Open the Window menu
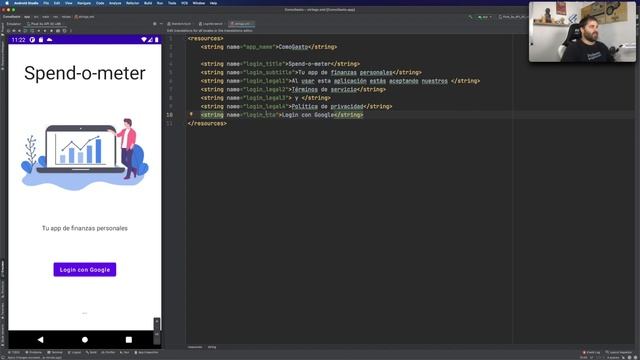 click(x=199, y=3)
